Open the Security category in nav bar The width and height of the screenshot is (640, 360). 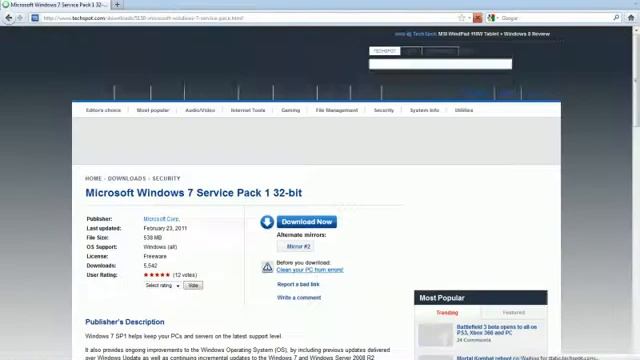tap(384, 110)
